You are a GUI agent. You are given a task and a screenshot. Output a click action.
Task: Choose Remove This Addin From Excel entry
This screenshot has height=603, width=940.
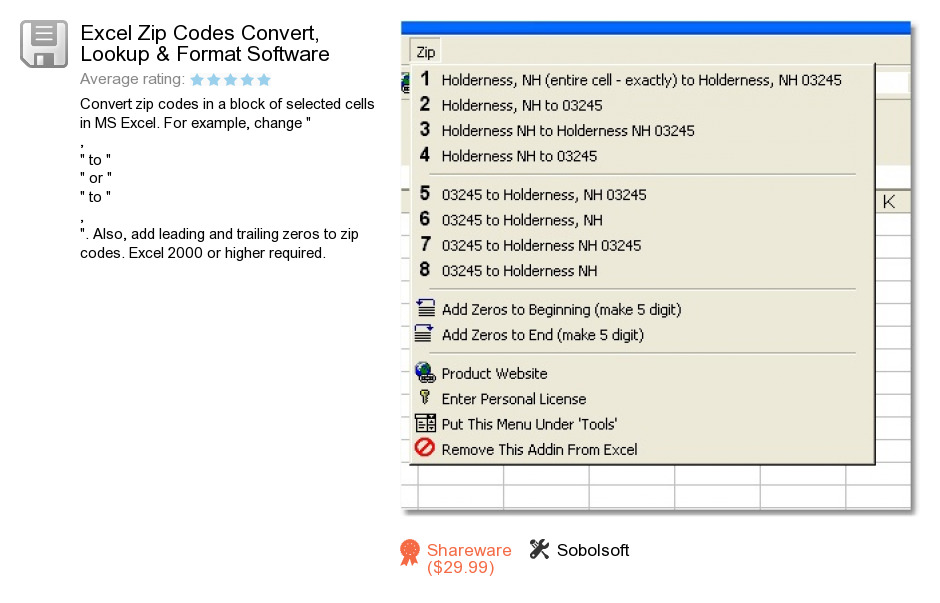(x=642, y=449)
